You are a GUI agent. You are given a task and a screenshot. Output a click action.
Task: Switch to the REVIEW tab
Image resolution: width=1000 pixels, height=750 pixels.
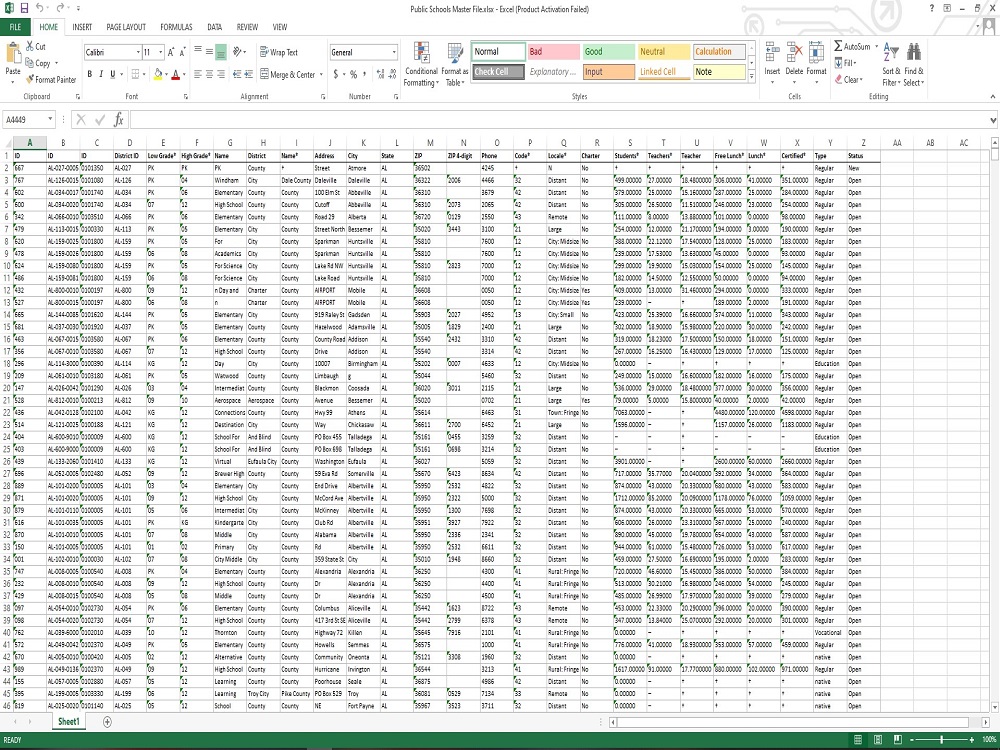click(x=247, y=27)
